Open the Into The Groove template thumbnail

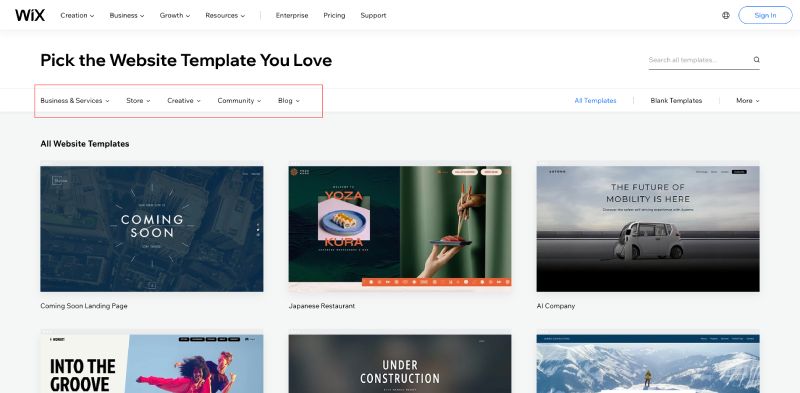(x=152, y=363)
